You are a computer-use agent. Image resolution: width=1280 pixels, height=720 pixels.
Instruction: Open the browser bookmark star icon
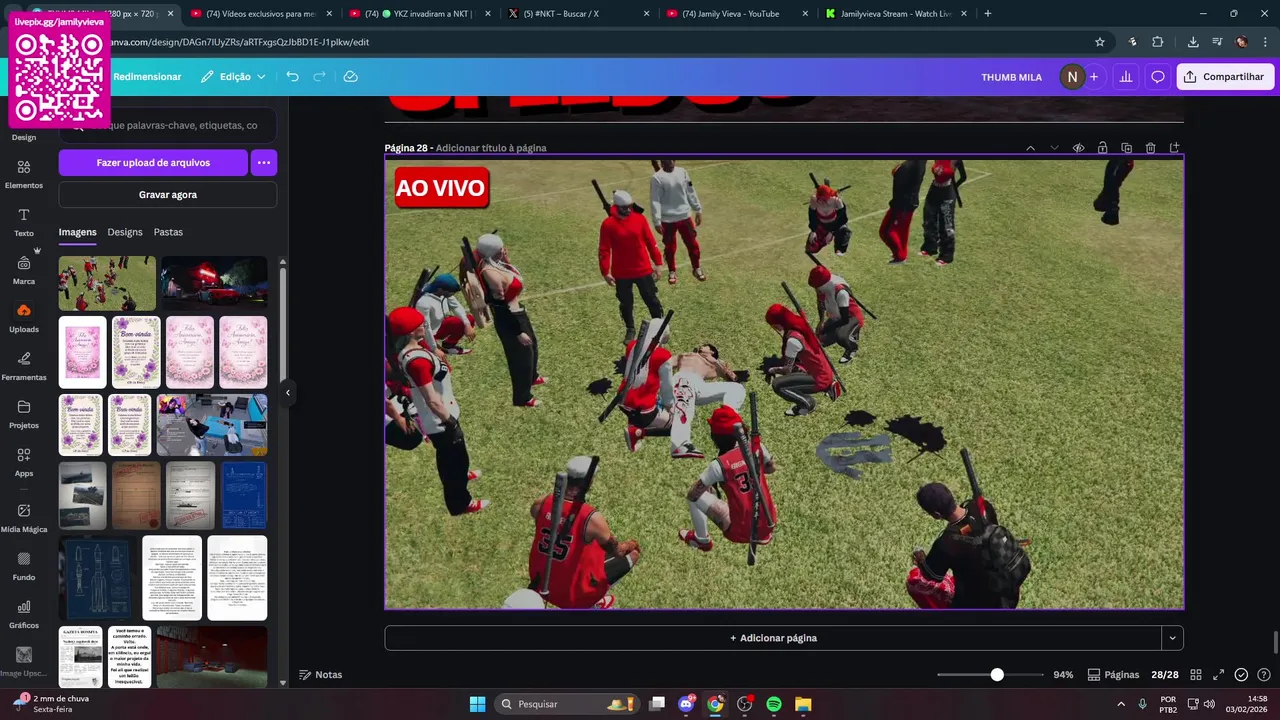coord(1100,42)
